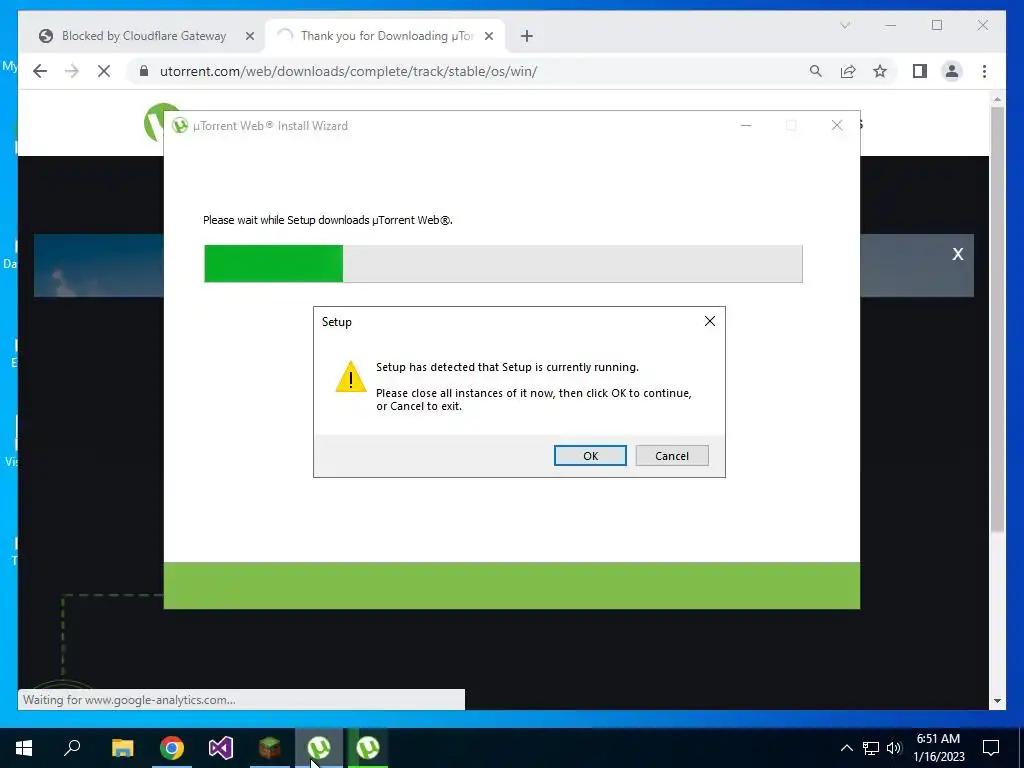The height and width of the screenshot is (768, 1024).
Task: Click Cancel in the Setup dialog
Action: pos(672,456)
